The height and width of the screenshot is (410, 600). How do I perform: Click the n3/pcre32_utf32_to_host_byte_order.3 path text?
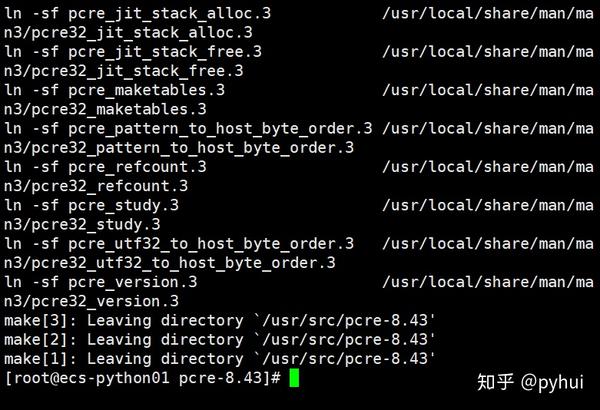(170, 263)
